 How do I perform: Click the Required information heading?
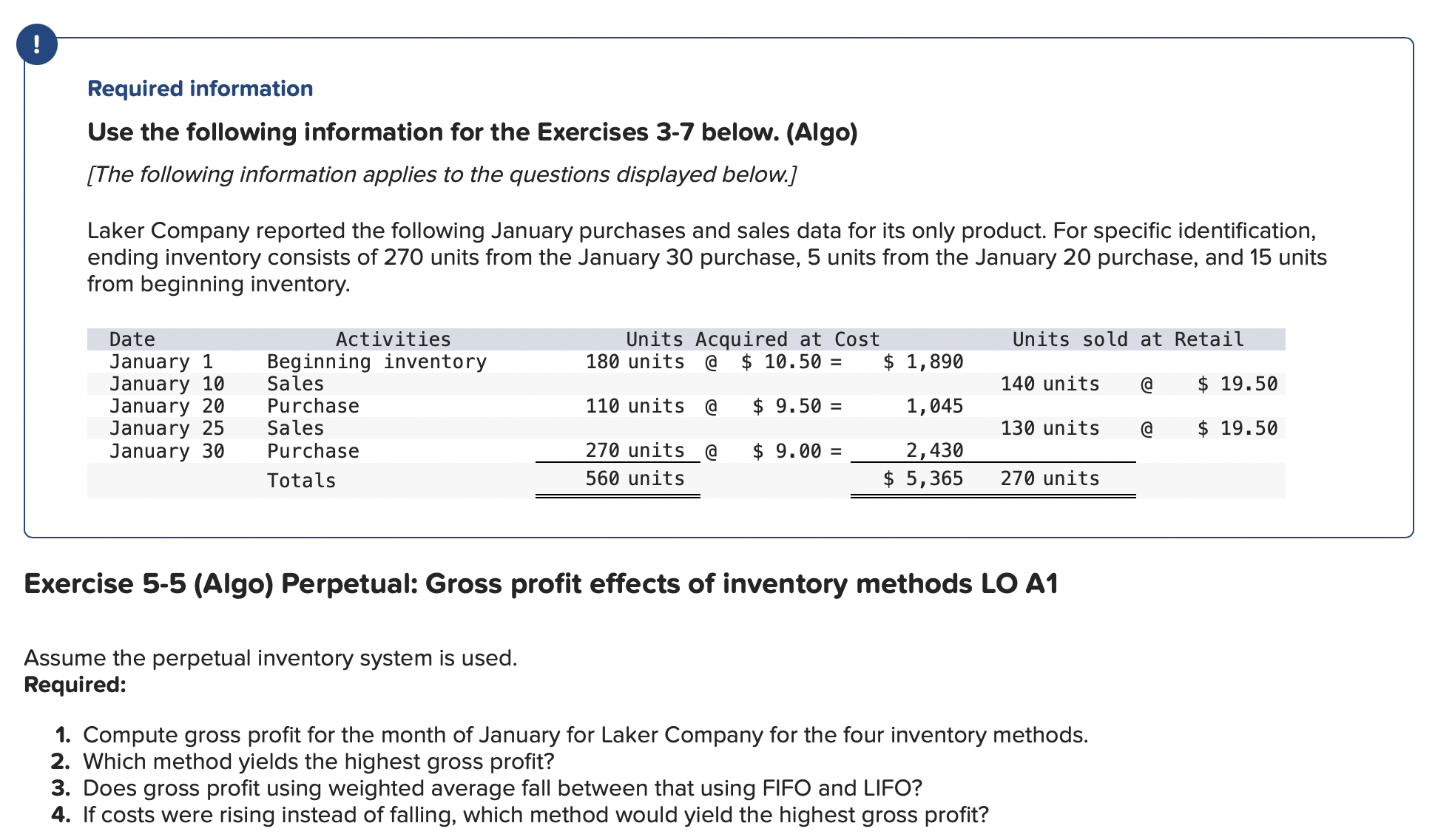point(200,89)
